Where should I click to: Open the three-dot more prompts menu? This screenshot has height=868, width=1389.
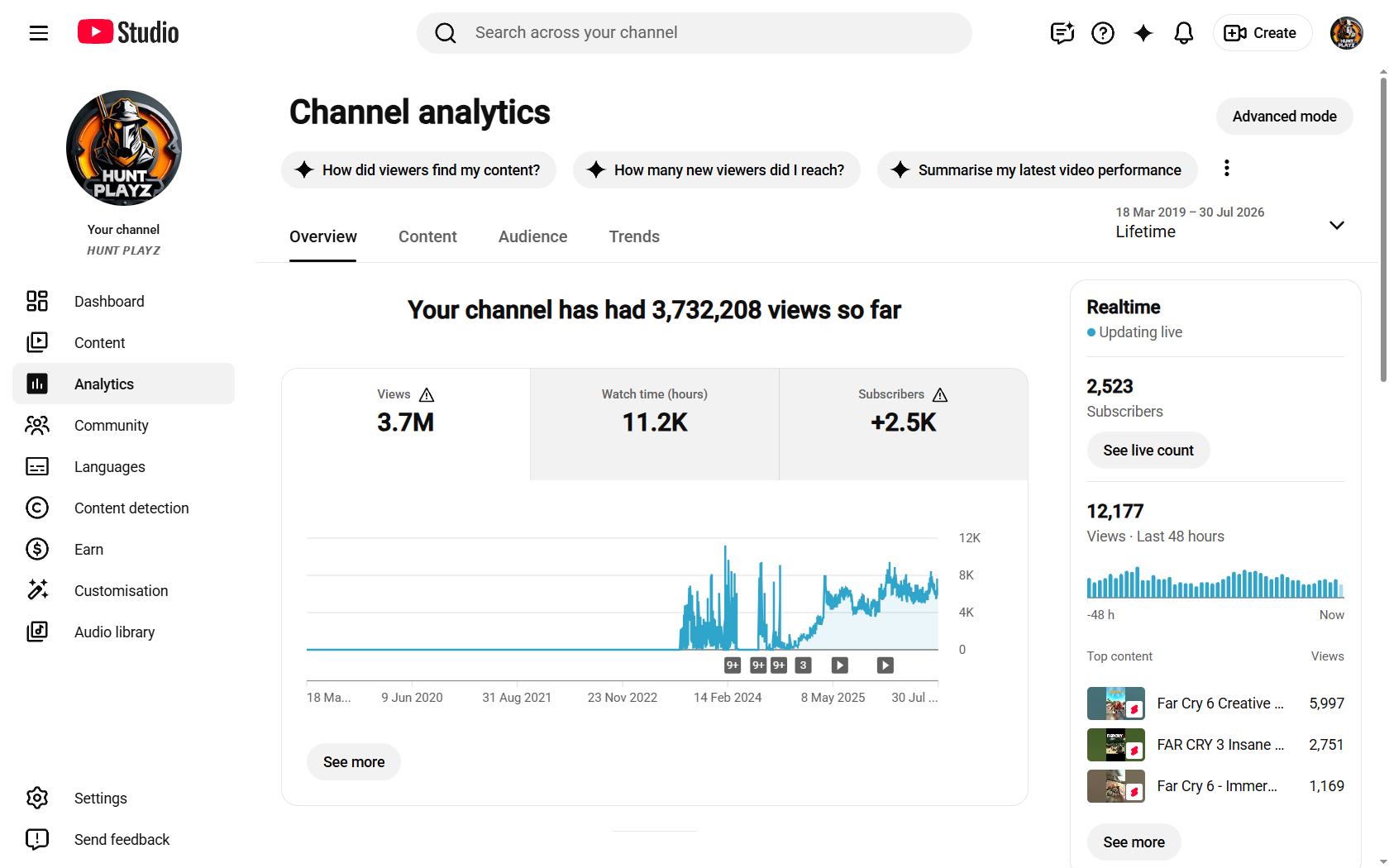(1227, 169)
